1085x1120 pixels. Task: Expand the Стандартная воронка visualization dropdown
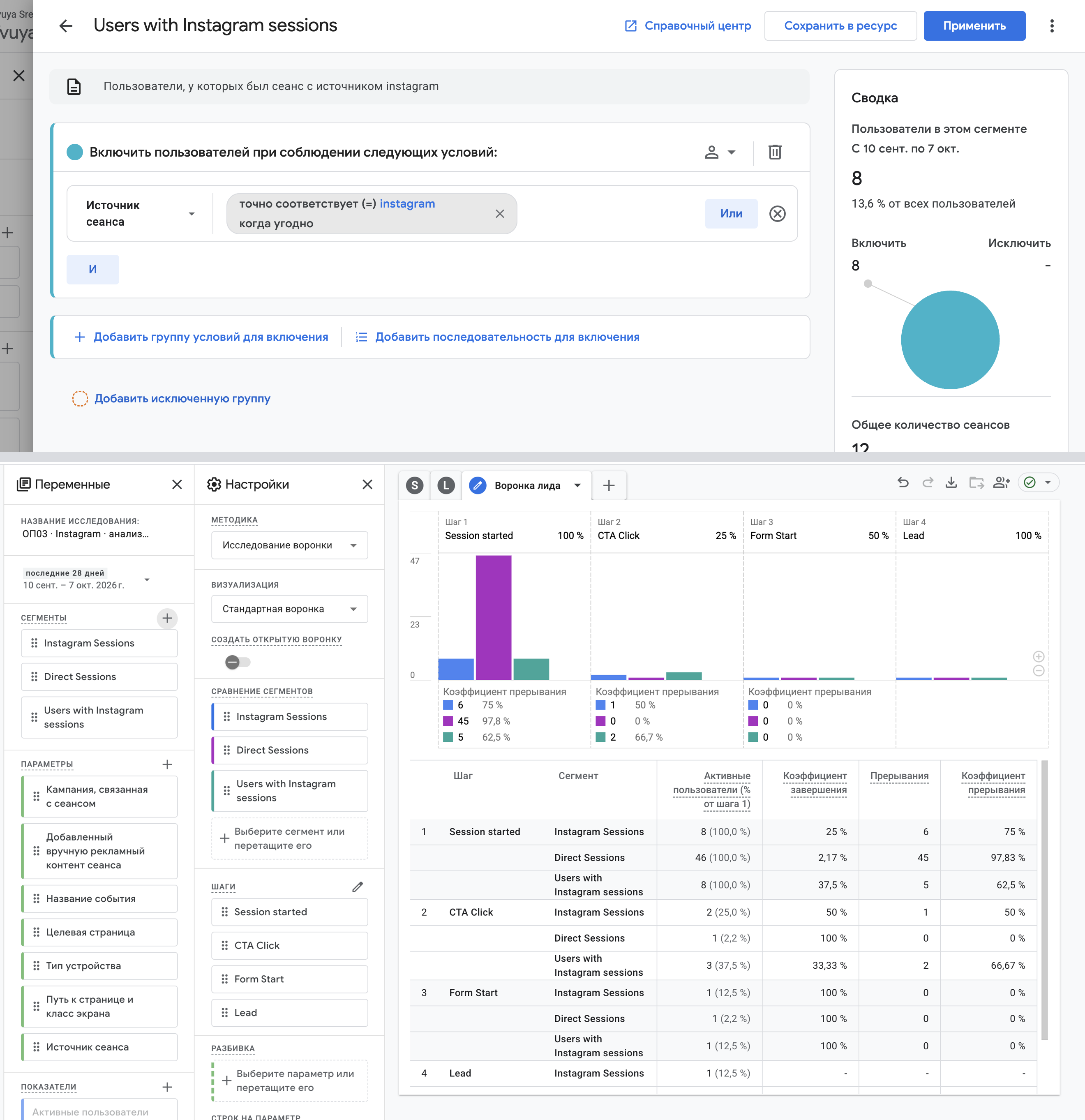pos(289,609)
